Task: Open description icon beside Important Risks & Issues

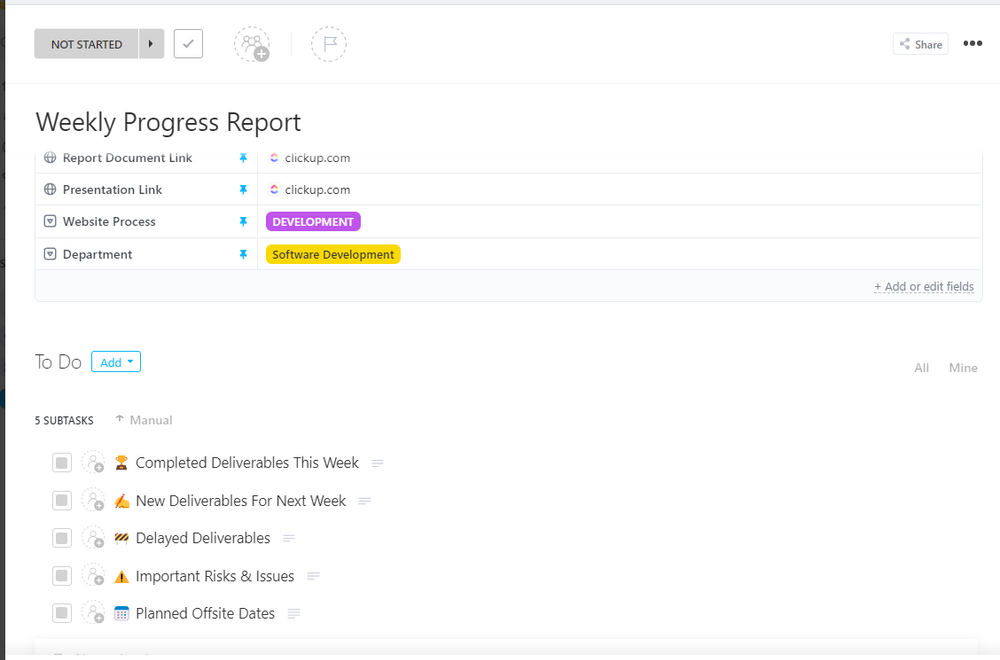Action: coord(313,576)
